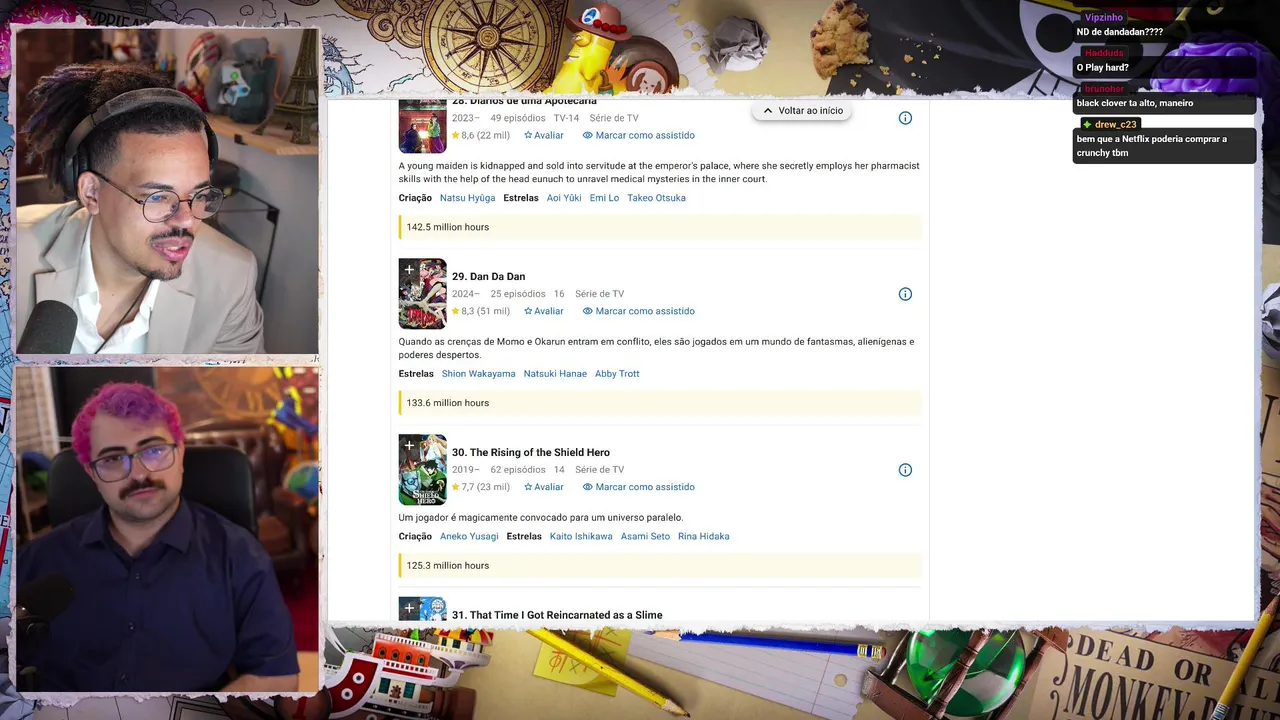Mark Dan Da Dan as watched
The height and width of the screenshot is (720, 1280).
tap(638, 311)
